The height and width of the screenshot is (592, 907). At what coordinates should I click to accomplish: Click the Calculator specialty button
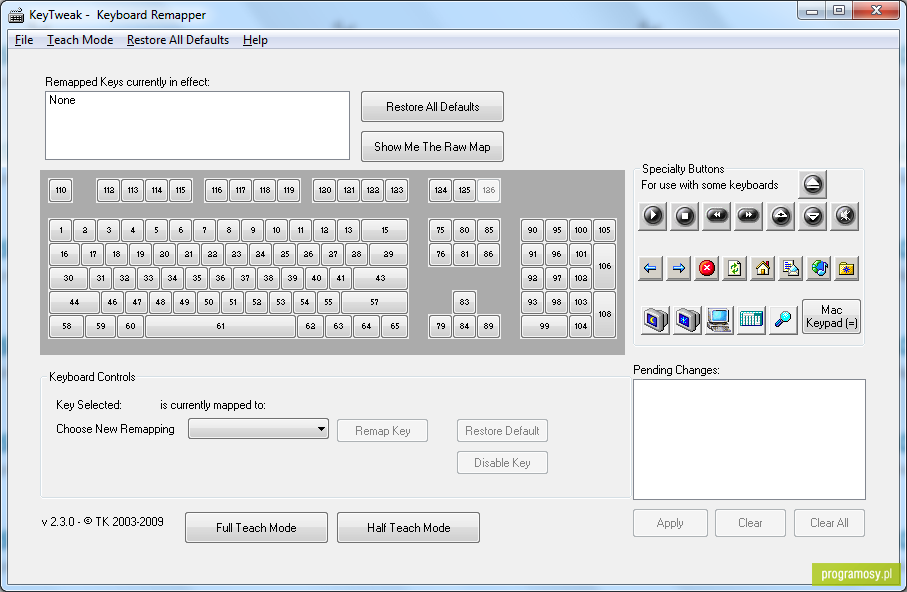[751, 319]
